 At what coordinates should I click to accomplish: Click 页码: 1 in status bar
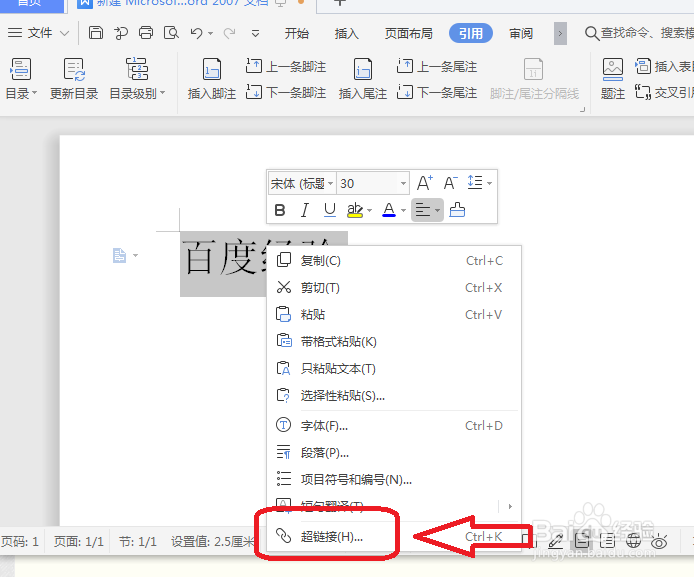[20, 542]
